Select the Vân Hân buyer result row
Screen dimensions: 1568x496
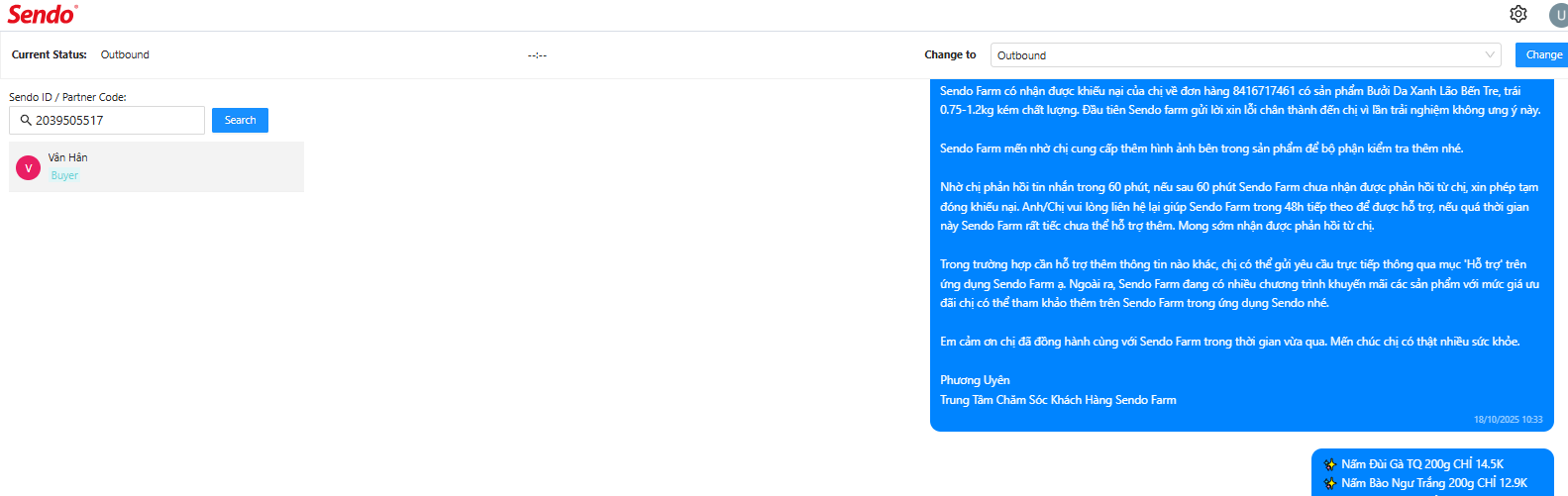click(x=157, y=166)
